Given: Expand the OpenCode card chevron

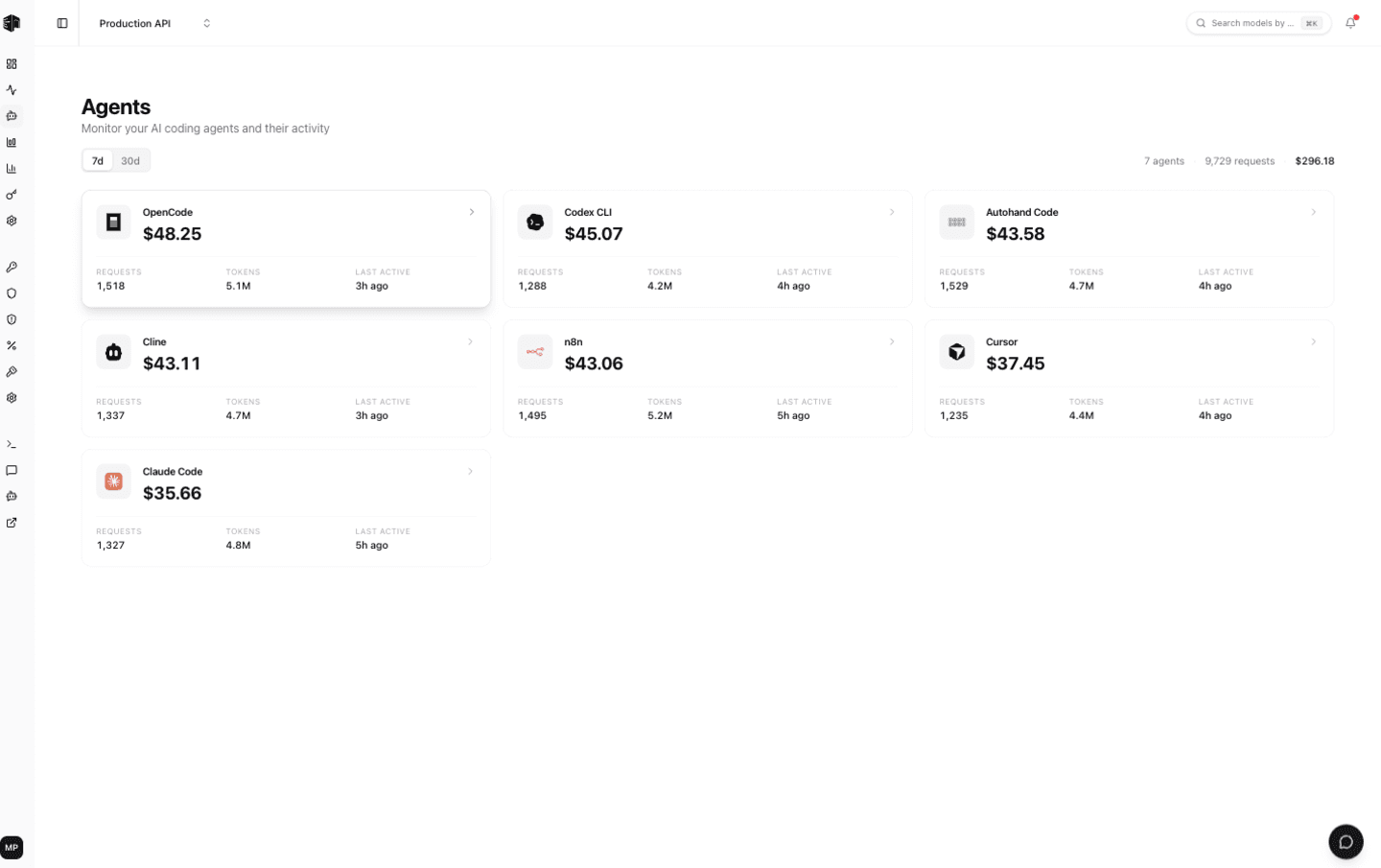Looking at the screenshot, I should pyautogui.click(x=471, y=212).
